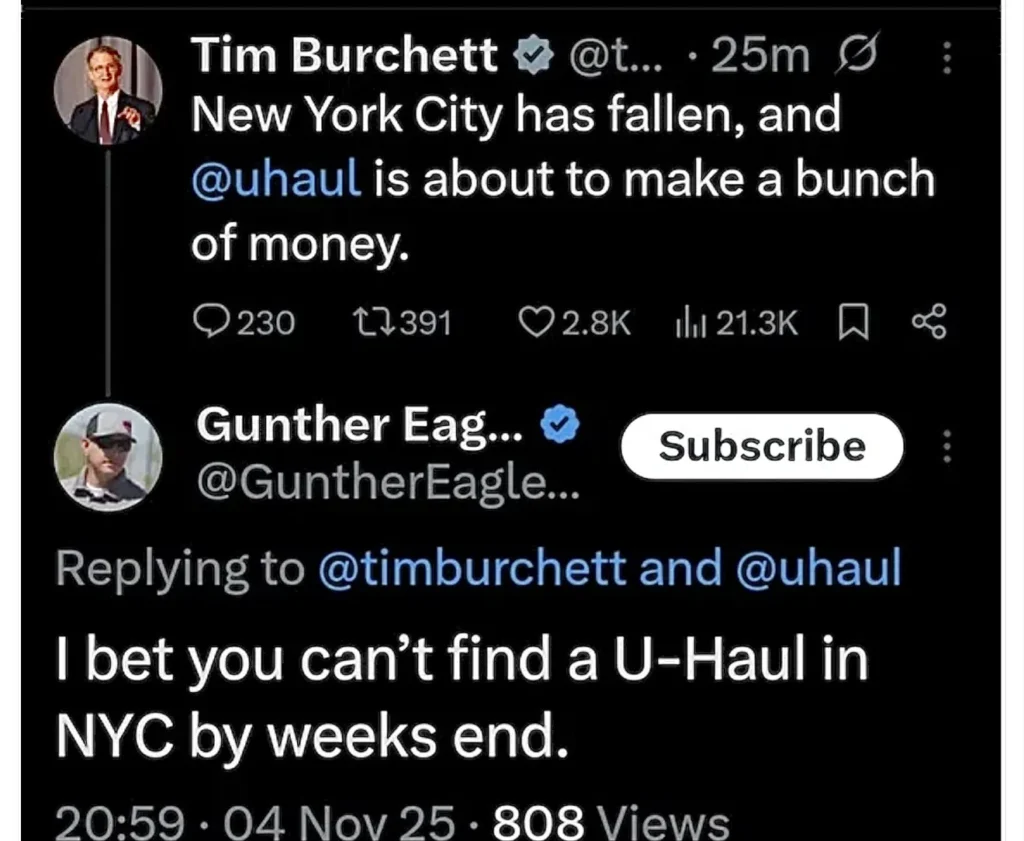This screenshot has width=1024, height=841.
Task: Click the Subscribe button
Action: pos(762,446)
